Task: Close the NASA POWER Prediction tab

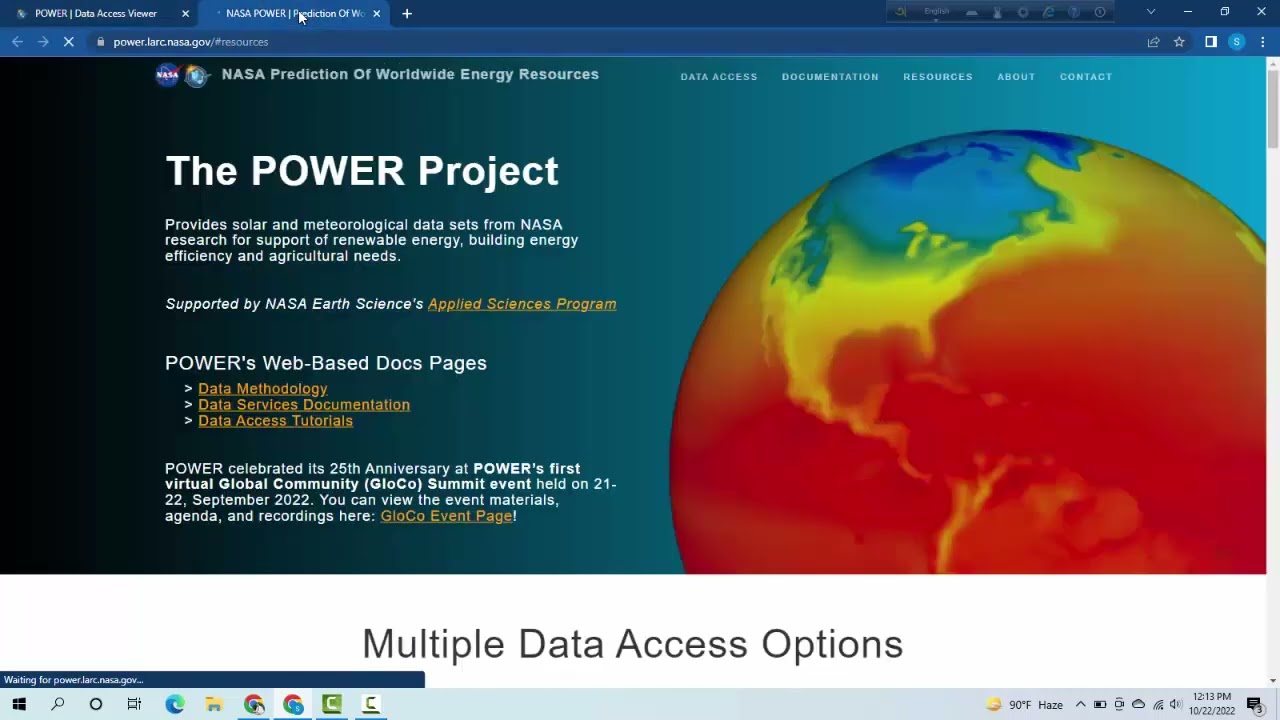Action: 376,14
